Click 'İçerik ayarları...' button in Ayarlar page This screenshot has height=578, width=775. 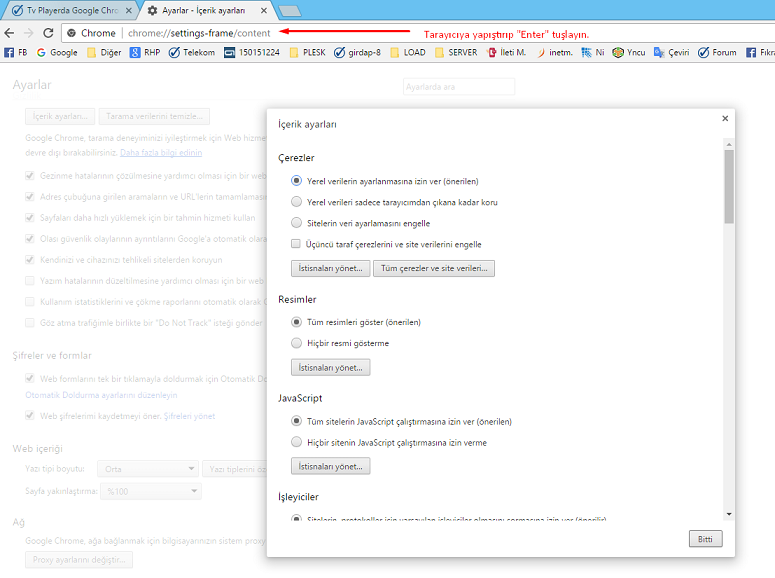pos(60,116)
